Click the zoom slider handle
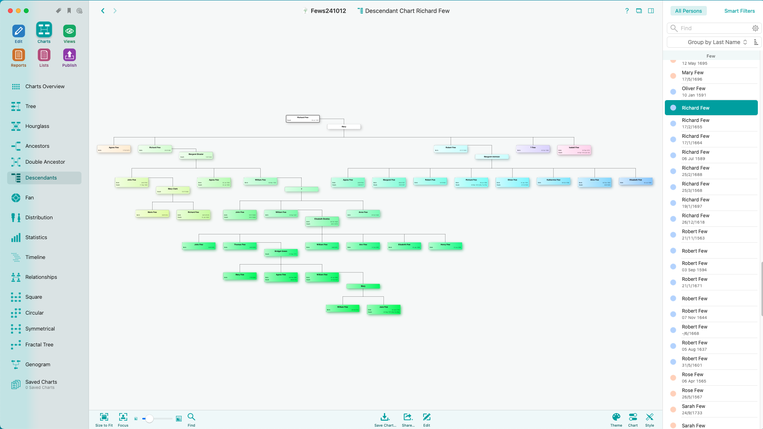 point(149,419)
